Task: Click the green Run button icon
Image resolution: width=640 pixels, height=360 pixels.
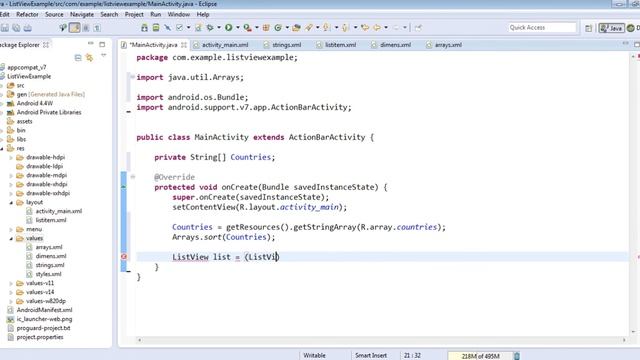Action: coord(229,28)
